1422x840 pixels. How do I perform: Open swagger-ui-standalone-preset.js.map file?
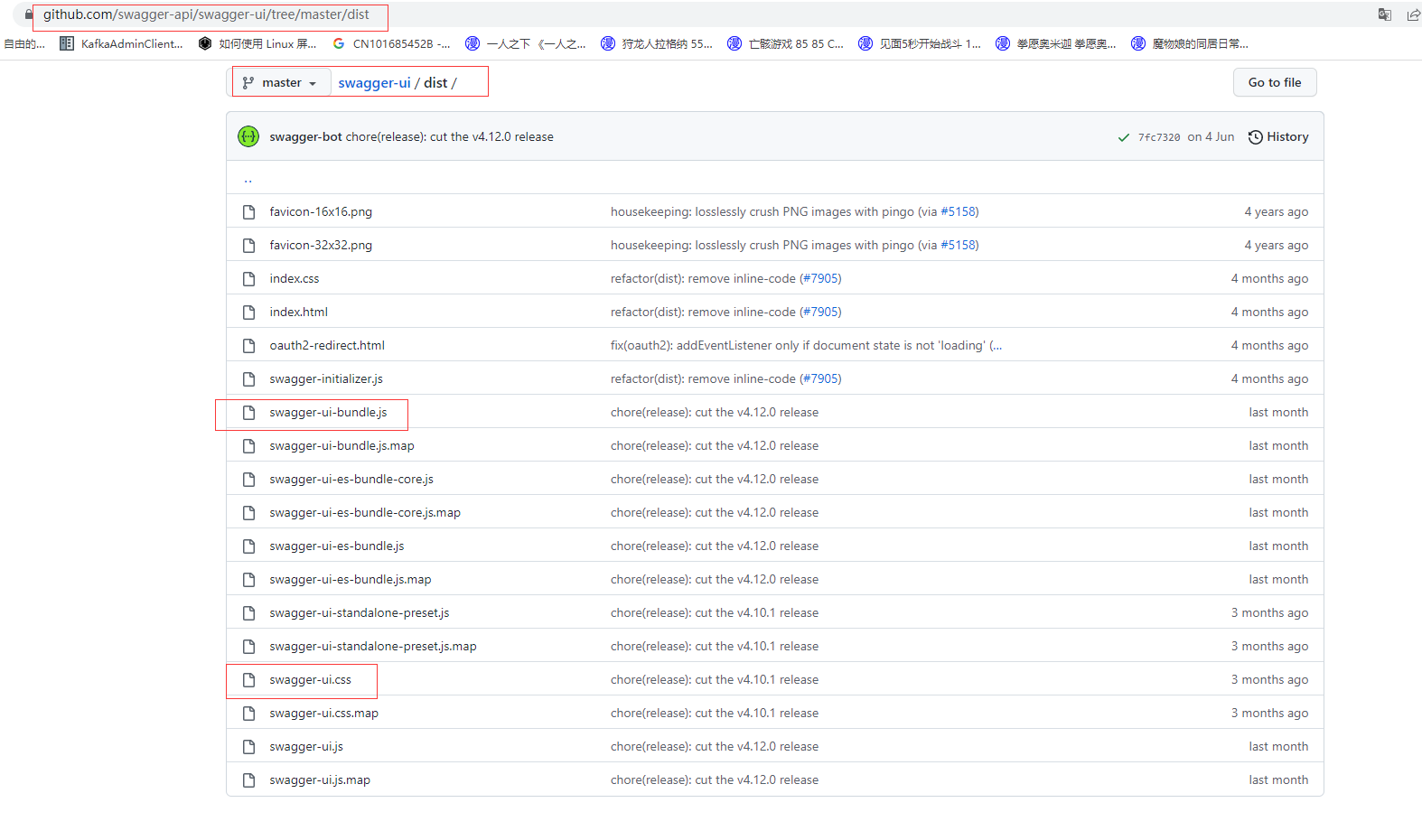373,647
